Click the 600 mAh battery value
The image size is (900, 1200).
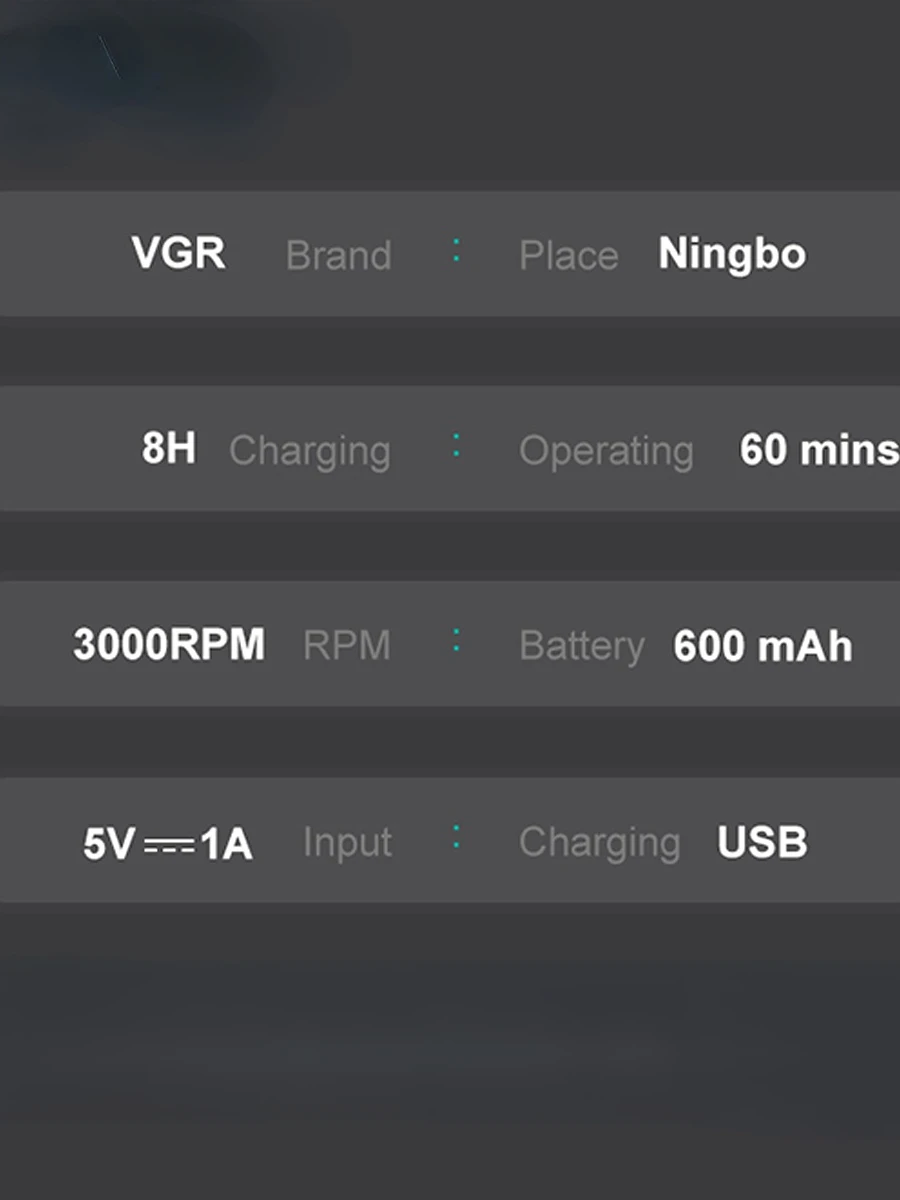(763, 646)
